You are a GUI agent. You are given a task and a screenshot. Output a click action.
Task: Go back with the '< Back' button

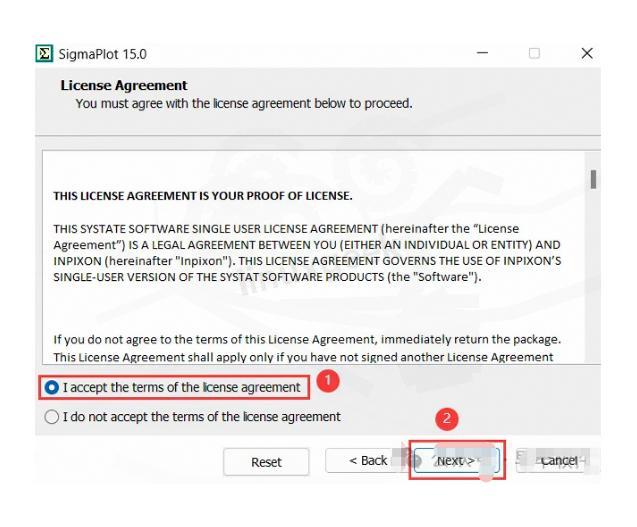pos(368,460)
